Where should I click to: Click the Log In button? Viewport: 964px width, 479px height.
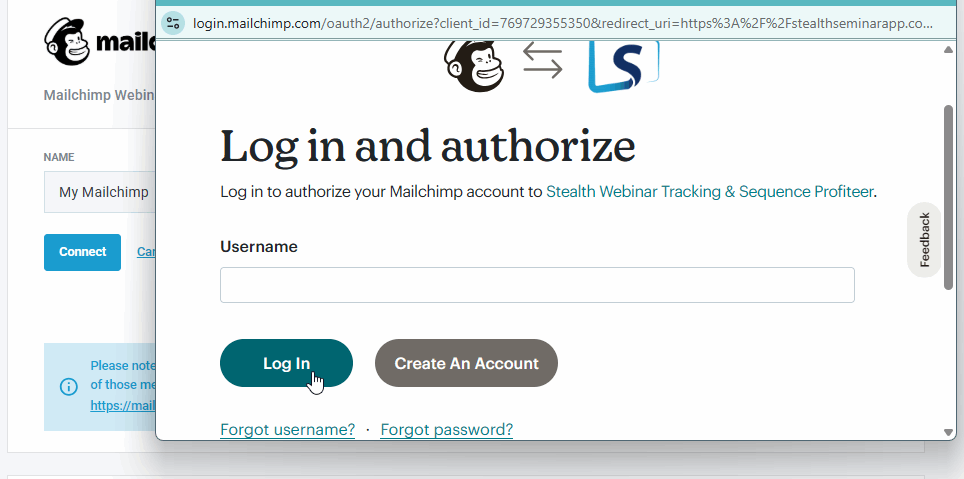286,363
